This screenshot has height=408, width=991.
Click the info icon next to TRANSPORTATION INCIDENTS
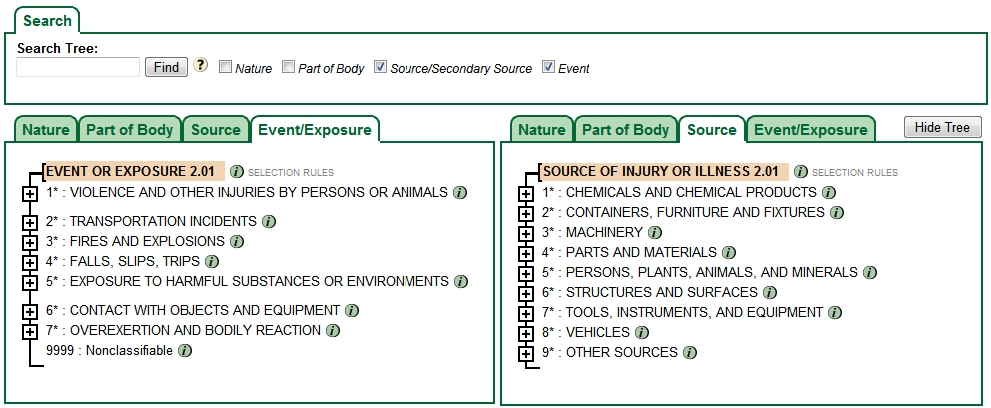click(269, 221)
